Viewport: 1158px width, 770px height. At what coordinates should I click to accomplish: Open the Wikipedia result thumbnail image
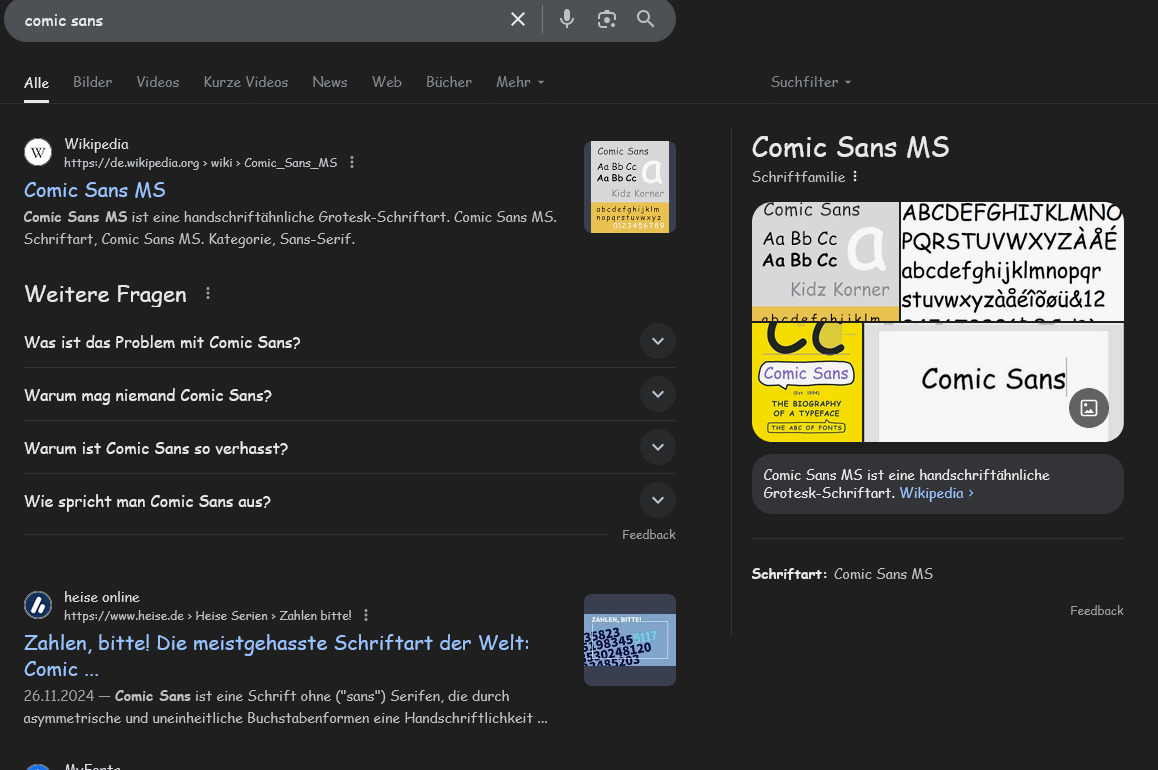tap(630, 187)
